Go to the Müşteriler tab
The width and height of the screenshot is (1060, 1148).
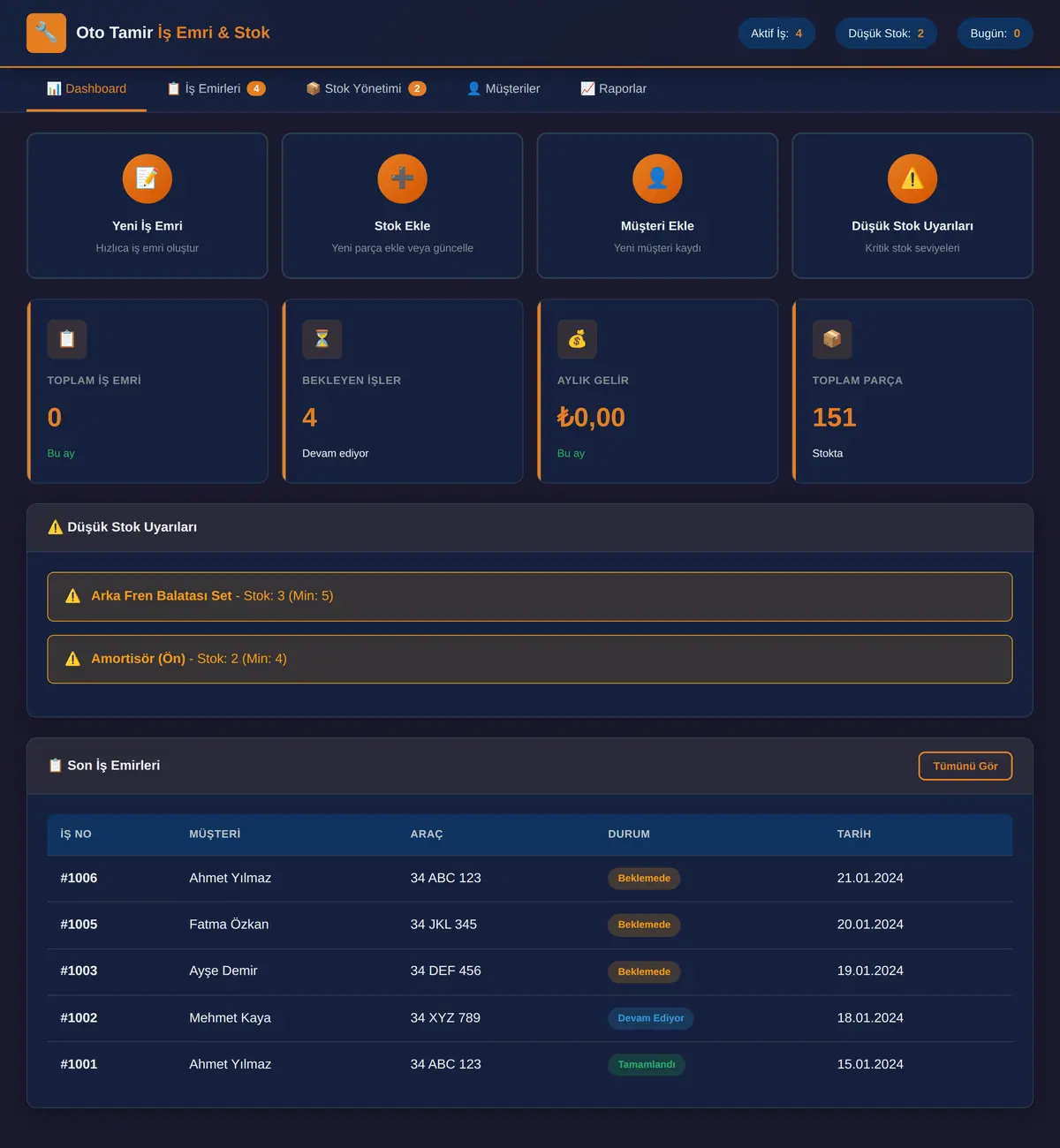click(503, 89)
